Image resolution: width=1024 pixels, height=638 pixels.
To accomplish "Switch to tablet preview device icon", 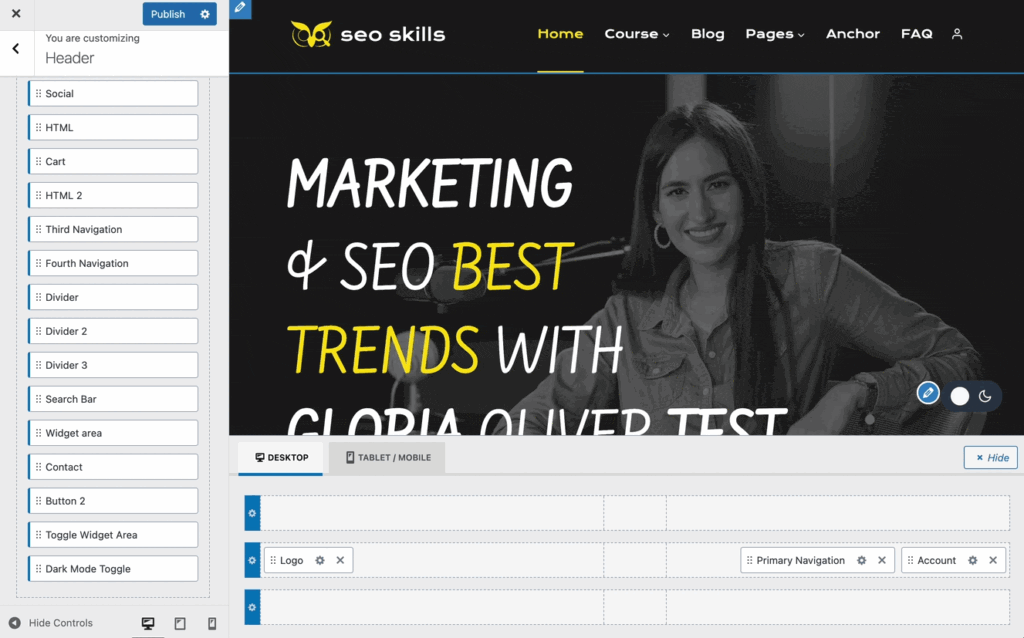I will point(180,623).
